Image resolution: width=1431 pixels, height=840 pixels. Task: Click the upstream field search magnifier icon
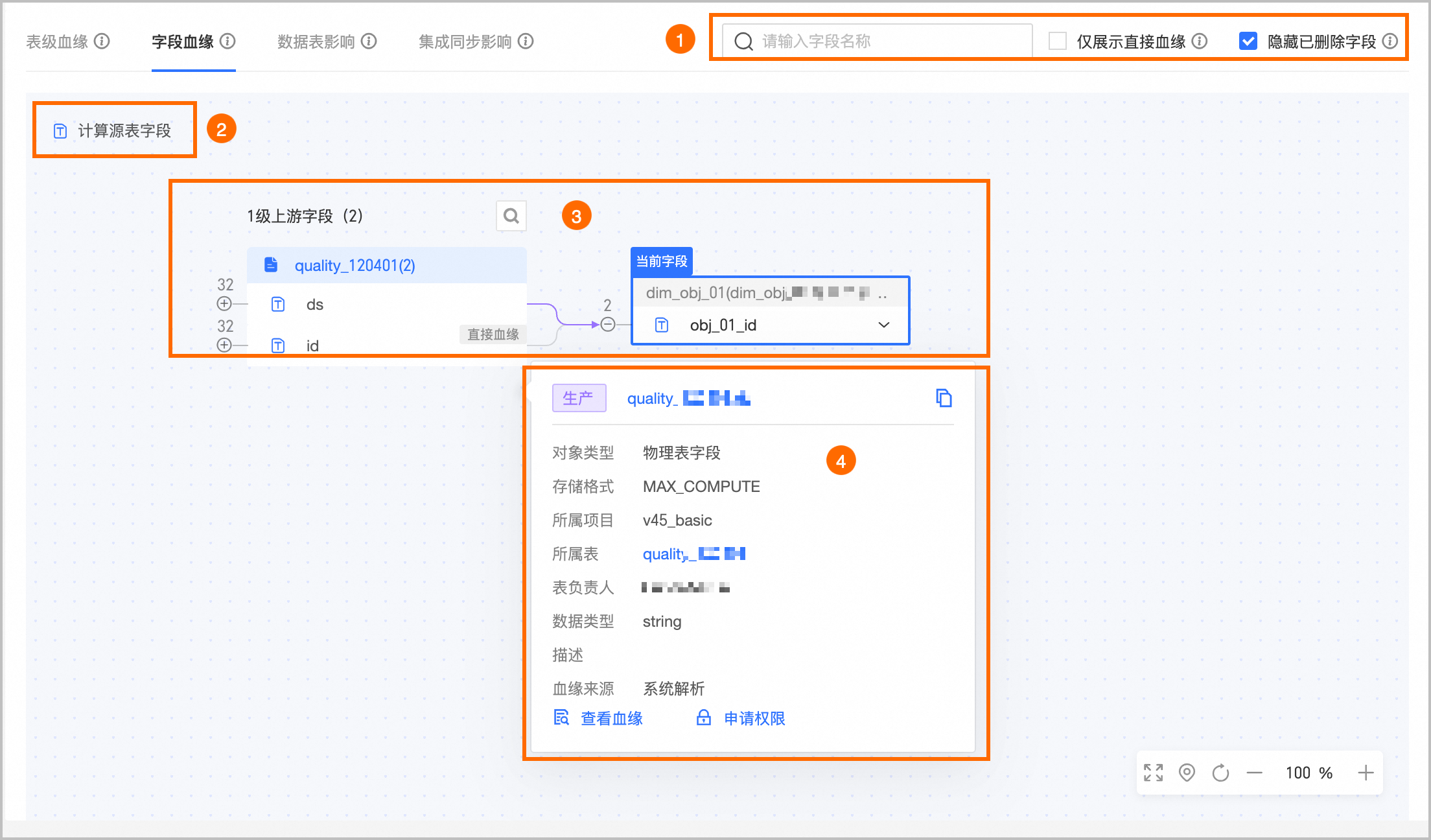coord(511,216)
